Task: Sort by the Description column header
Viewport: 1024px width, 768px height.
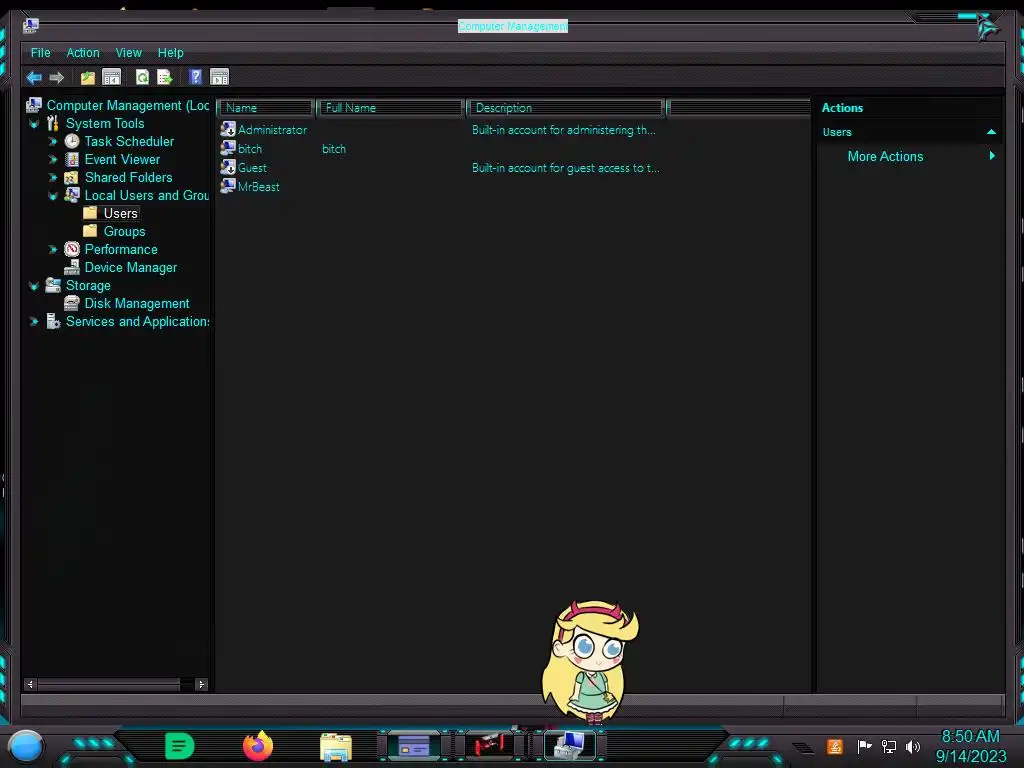Action: tap(566, 108)
